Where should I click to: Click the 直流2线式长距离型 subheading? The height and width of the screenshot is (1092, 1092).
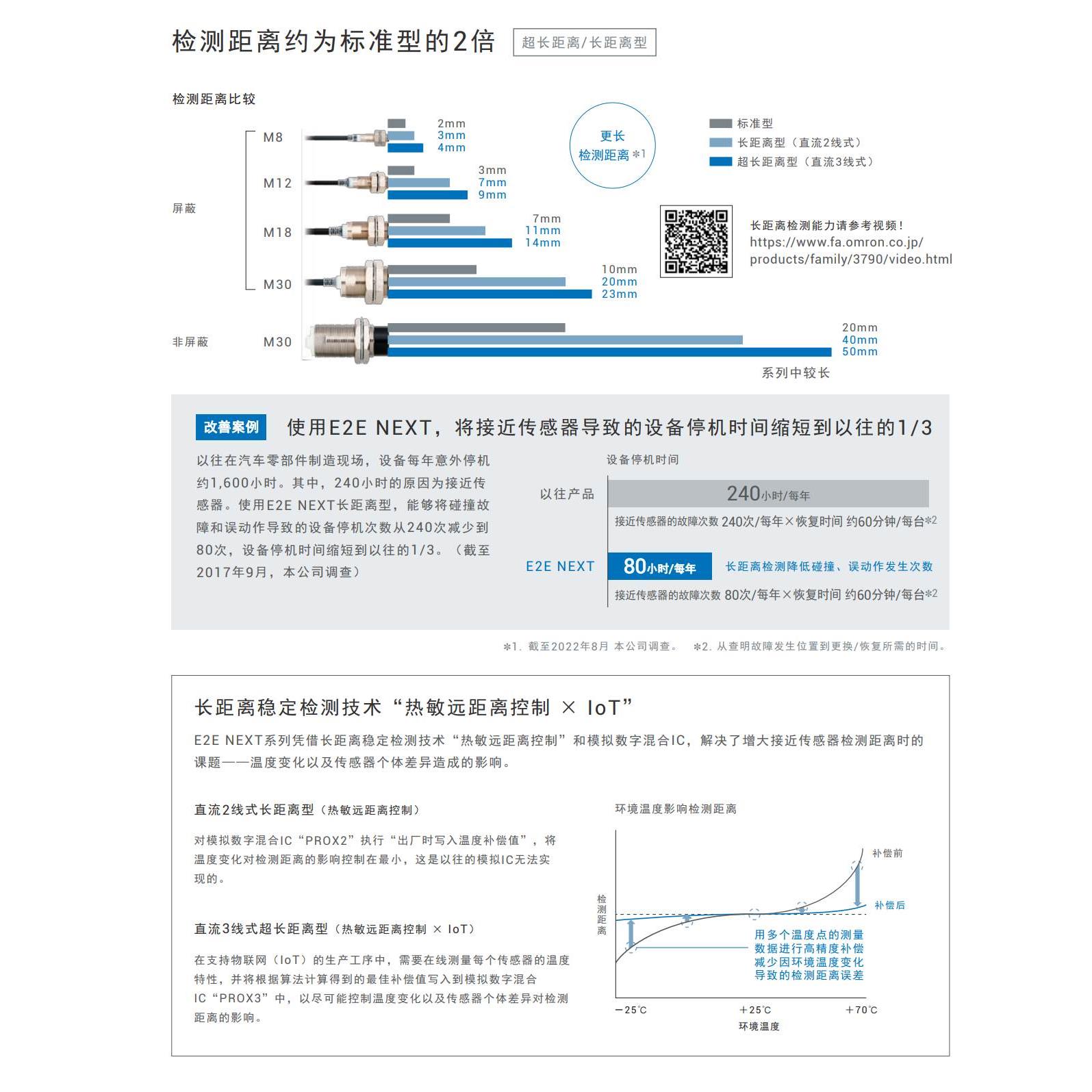307,810
